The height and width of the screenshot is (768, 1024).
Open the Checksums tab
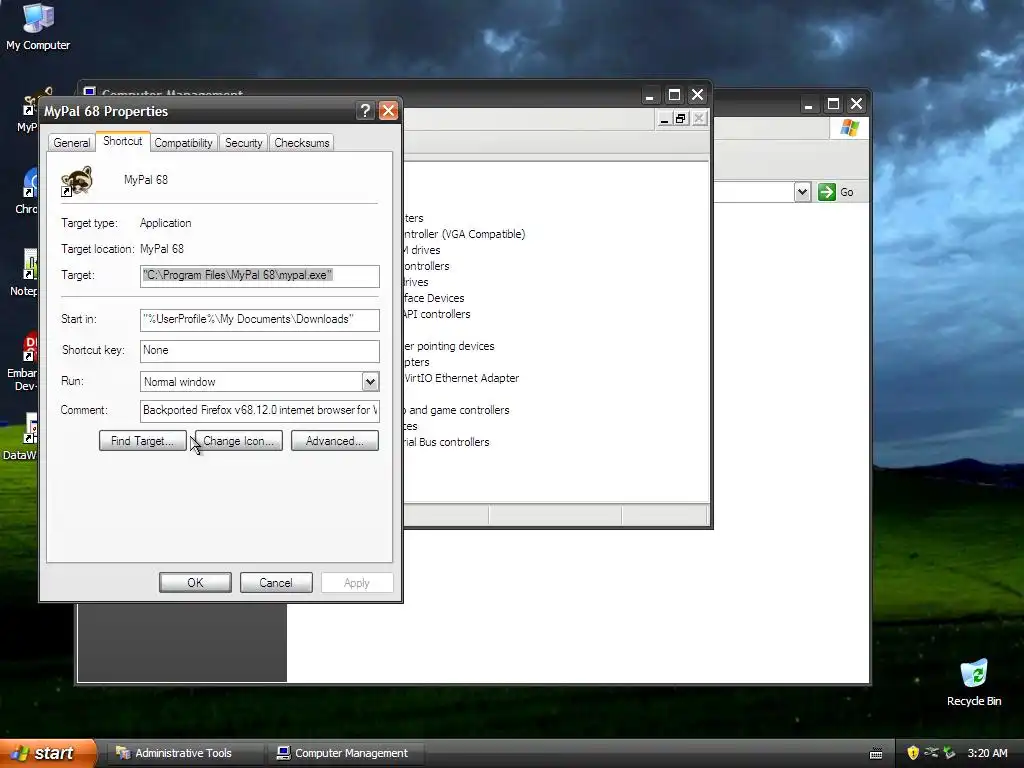click(302, 143)
